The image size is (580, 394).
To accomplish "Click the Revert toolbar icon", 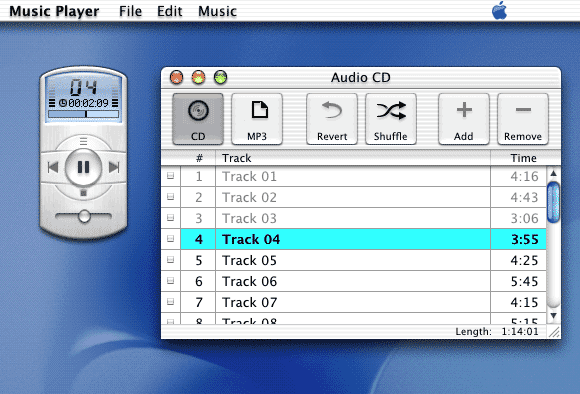I will (332, 118).
